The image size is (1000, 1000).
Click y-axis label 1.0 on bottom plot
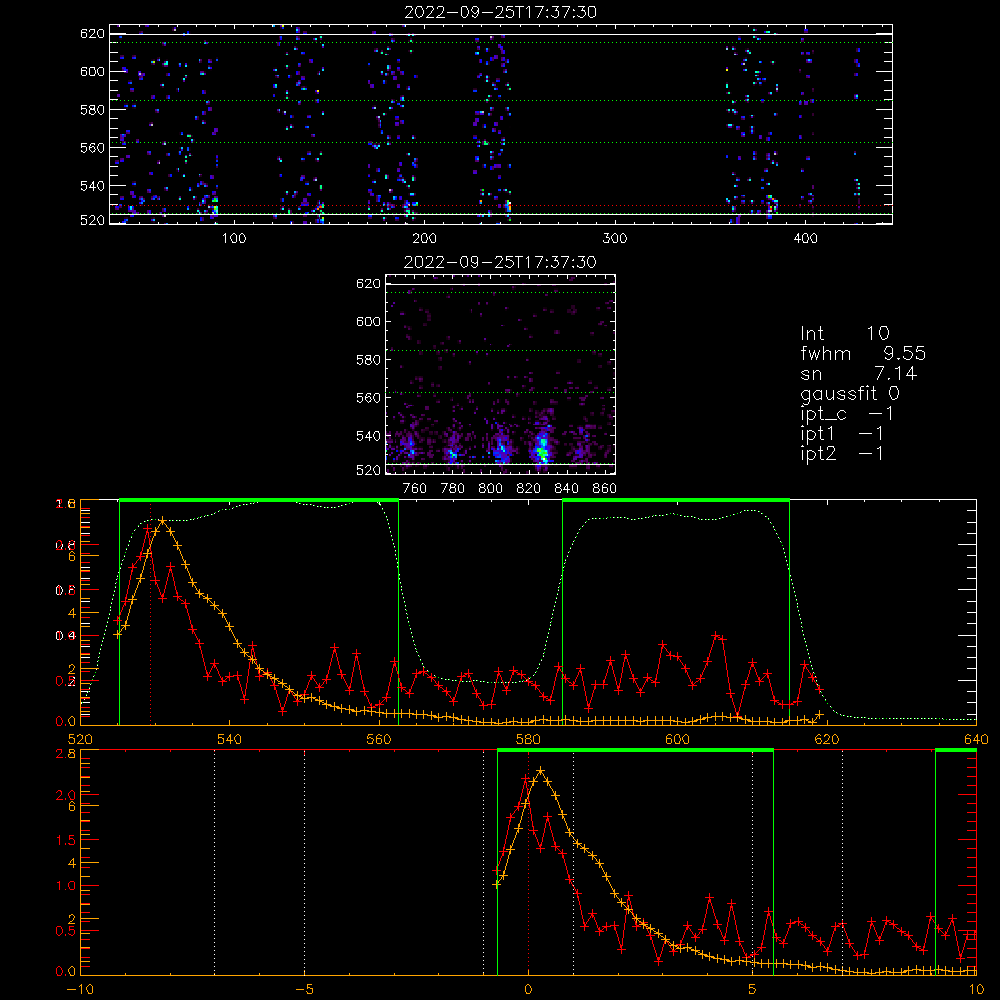65,886
